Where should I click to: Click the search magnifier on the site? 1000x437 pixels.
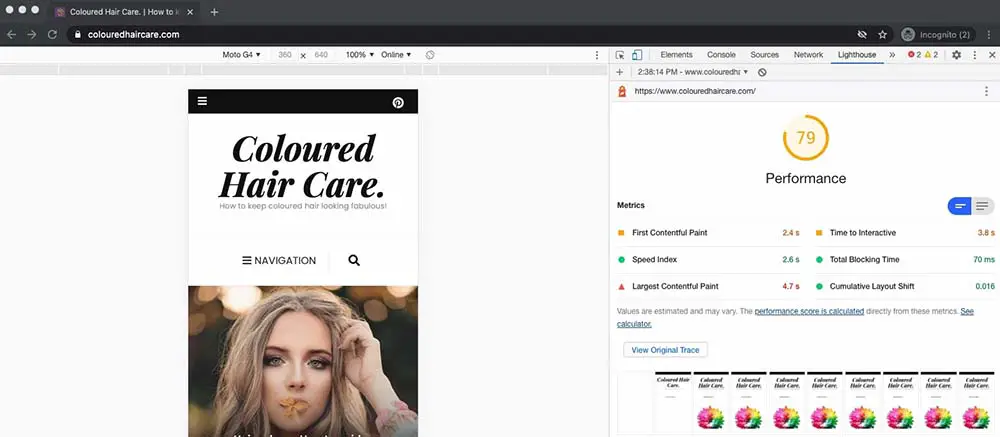354,260
